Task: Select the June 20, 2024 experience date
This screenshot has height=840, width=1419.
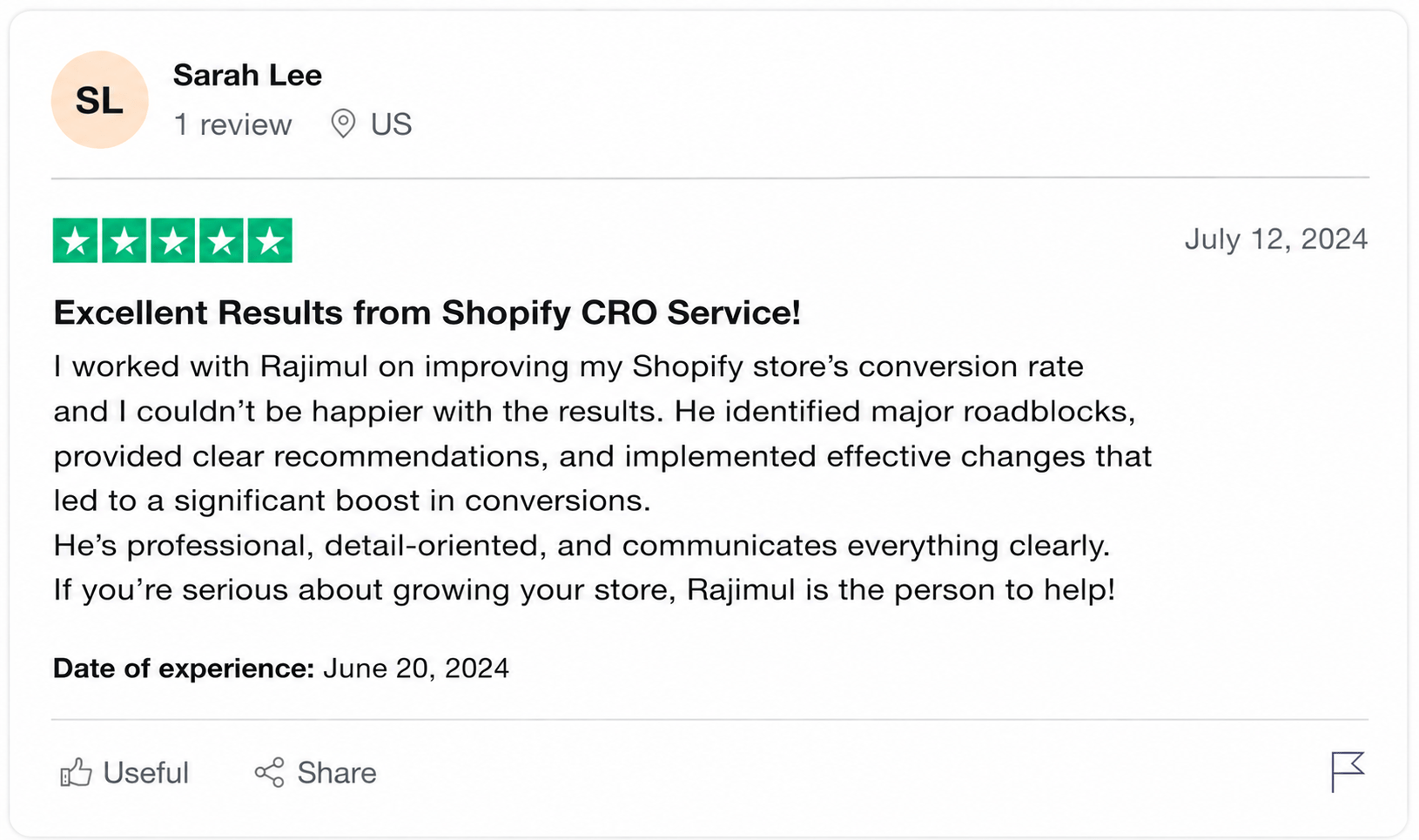Action: pos(416,668)
